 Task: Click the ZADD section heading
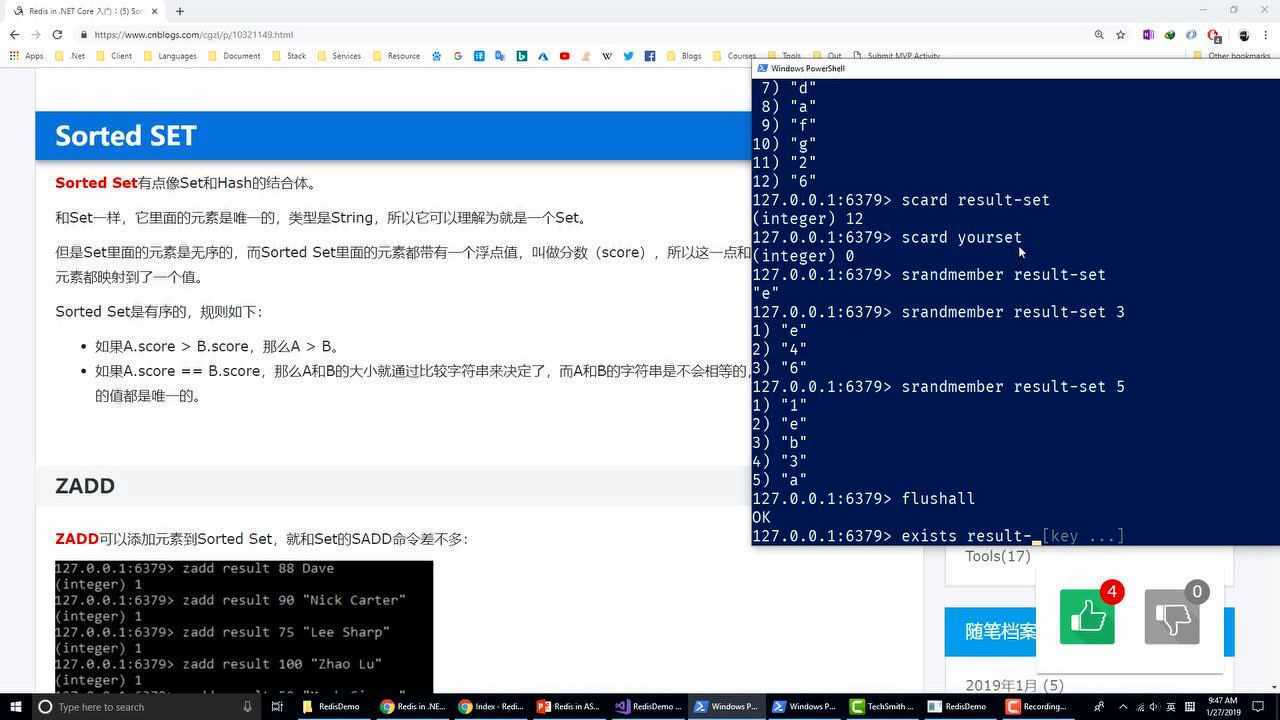[85, 486]
